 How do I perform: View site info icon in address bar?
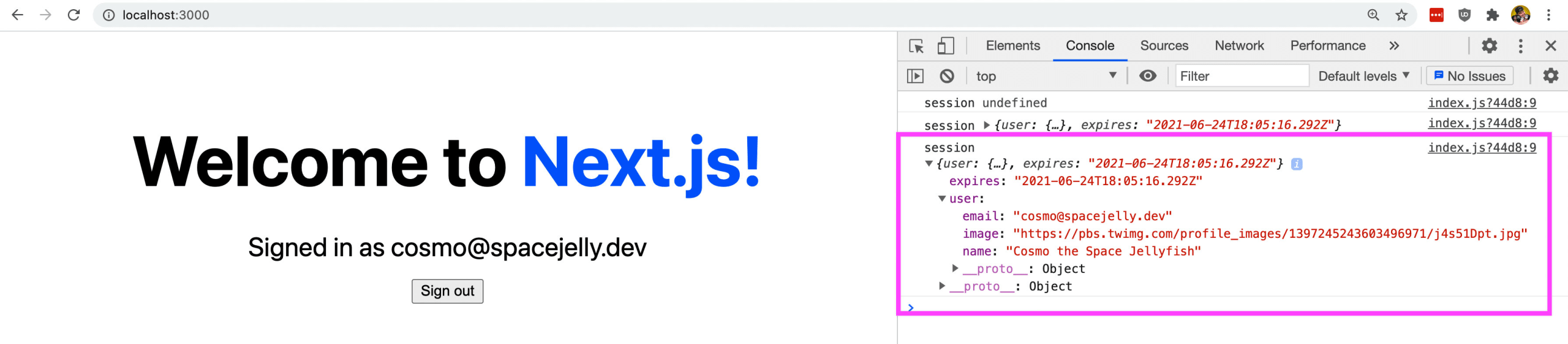108,15
